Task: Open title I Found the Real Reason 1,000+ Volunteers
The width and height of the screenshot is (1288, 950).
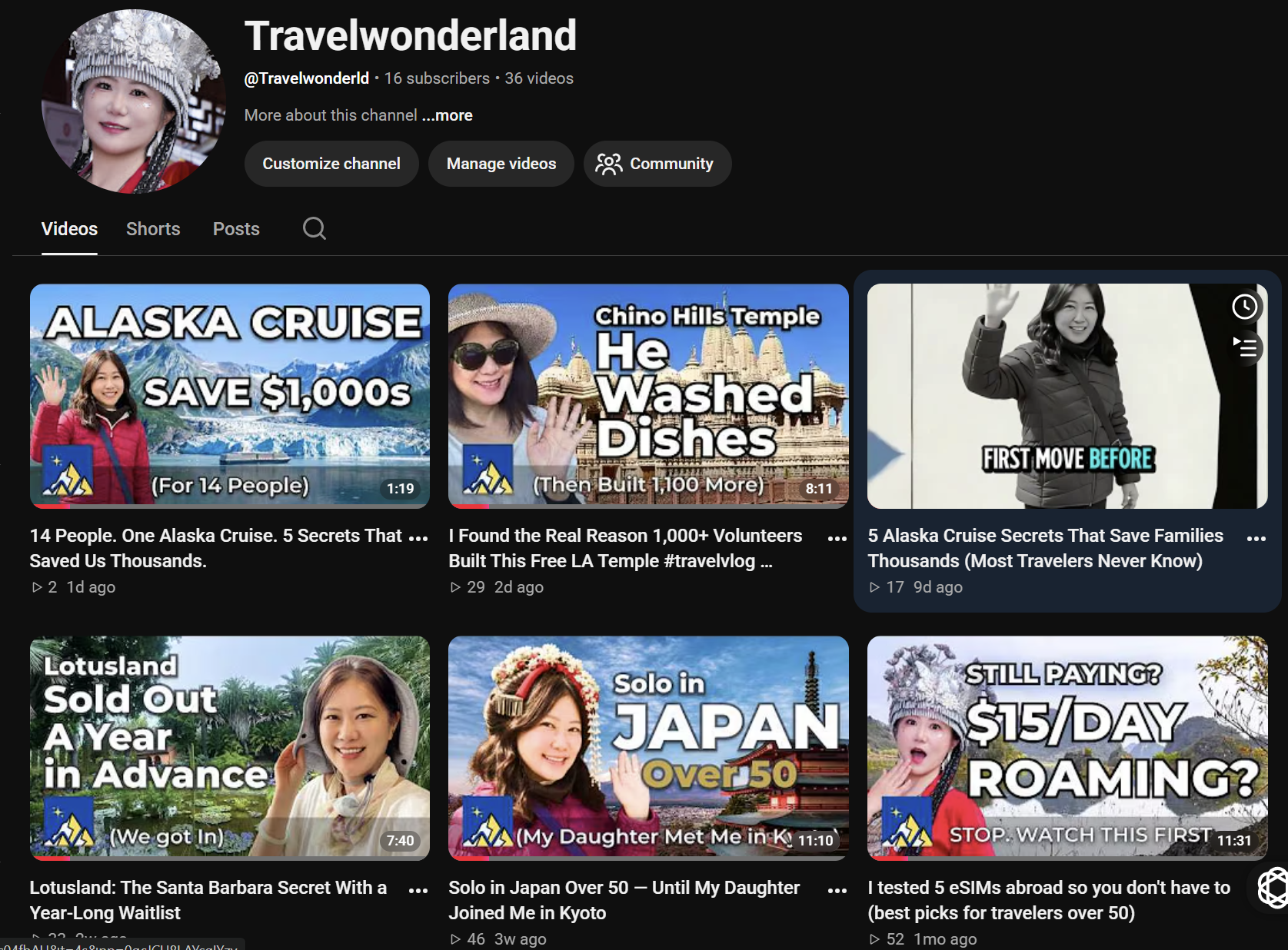Action: pos(625,548)
